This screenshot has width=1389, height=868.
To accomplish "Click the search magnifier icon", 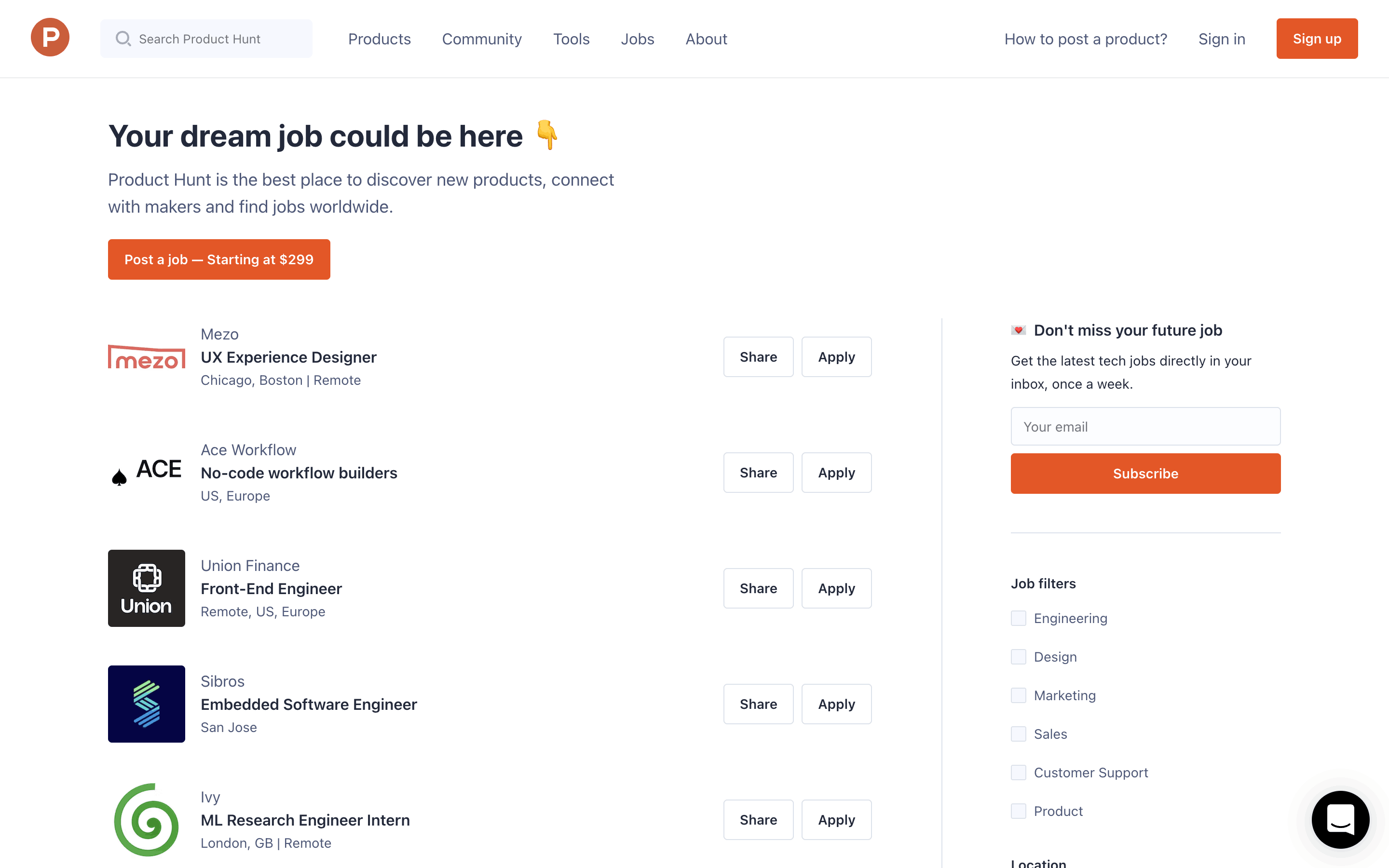I will (x=123, y=39).
